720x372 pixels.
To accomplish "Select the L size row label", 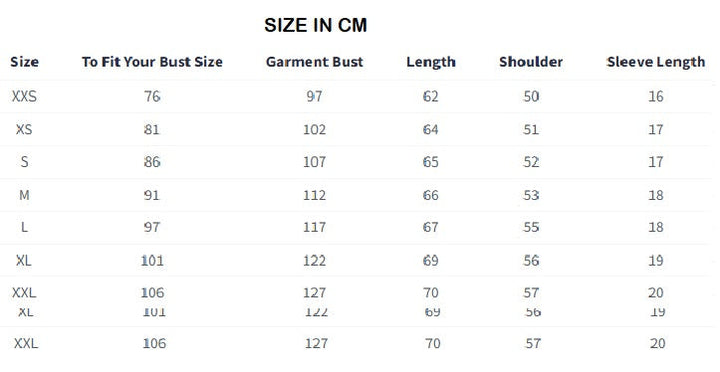I will pyautogui.click(x=24, y=227).
